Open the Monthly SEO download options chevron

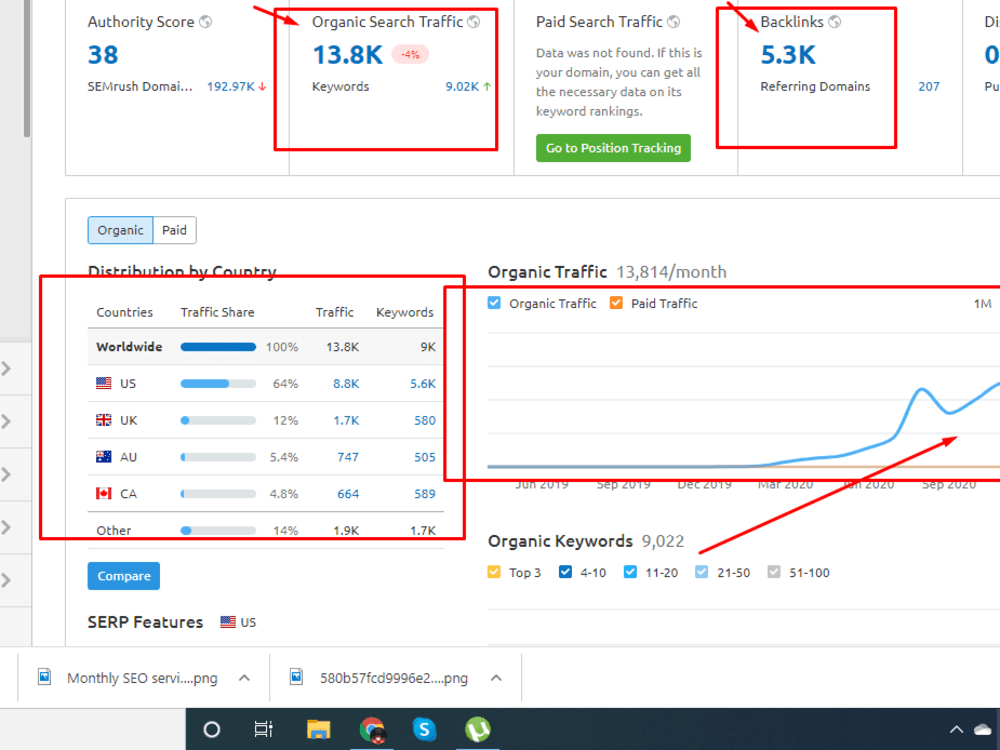tap(244, 678)
